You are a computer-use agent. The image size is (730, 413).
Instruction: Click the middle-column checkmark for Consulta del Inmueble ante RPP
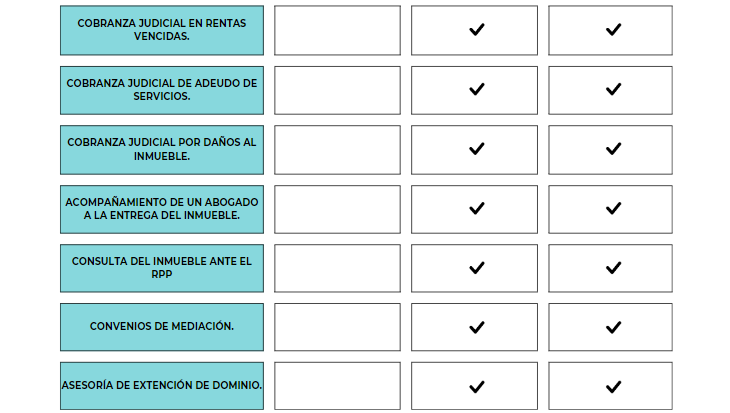click(x=476, y=268)
